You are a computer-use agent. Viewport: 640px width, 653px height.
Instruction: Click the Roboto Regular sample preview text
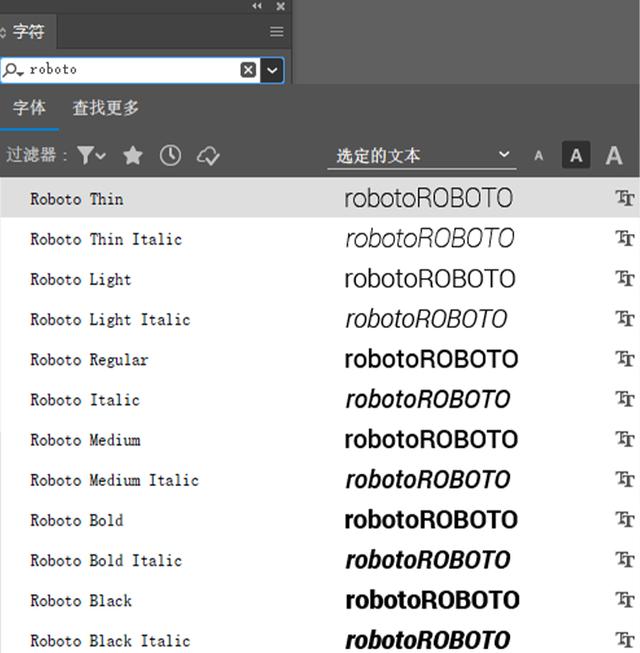click(431, 359)
